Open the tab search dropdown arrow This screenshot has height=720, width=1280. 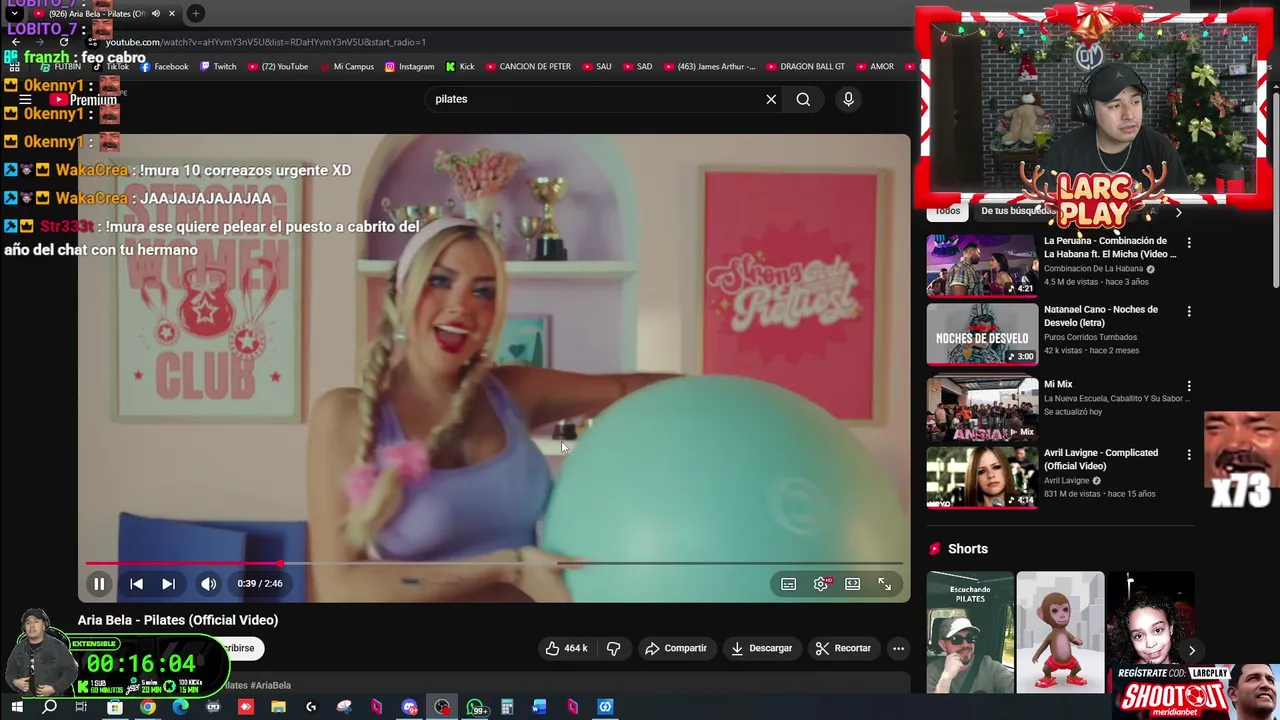pos(14,14)
